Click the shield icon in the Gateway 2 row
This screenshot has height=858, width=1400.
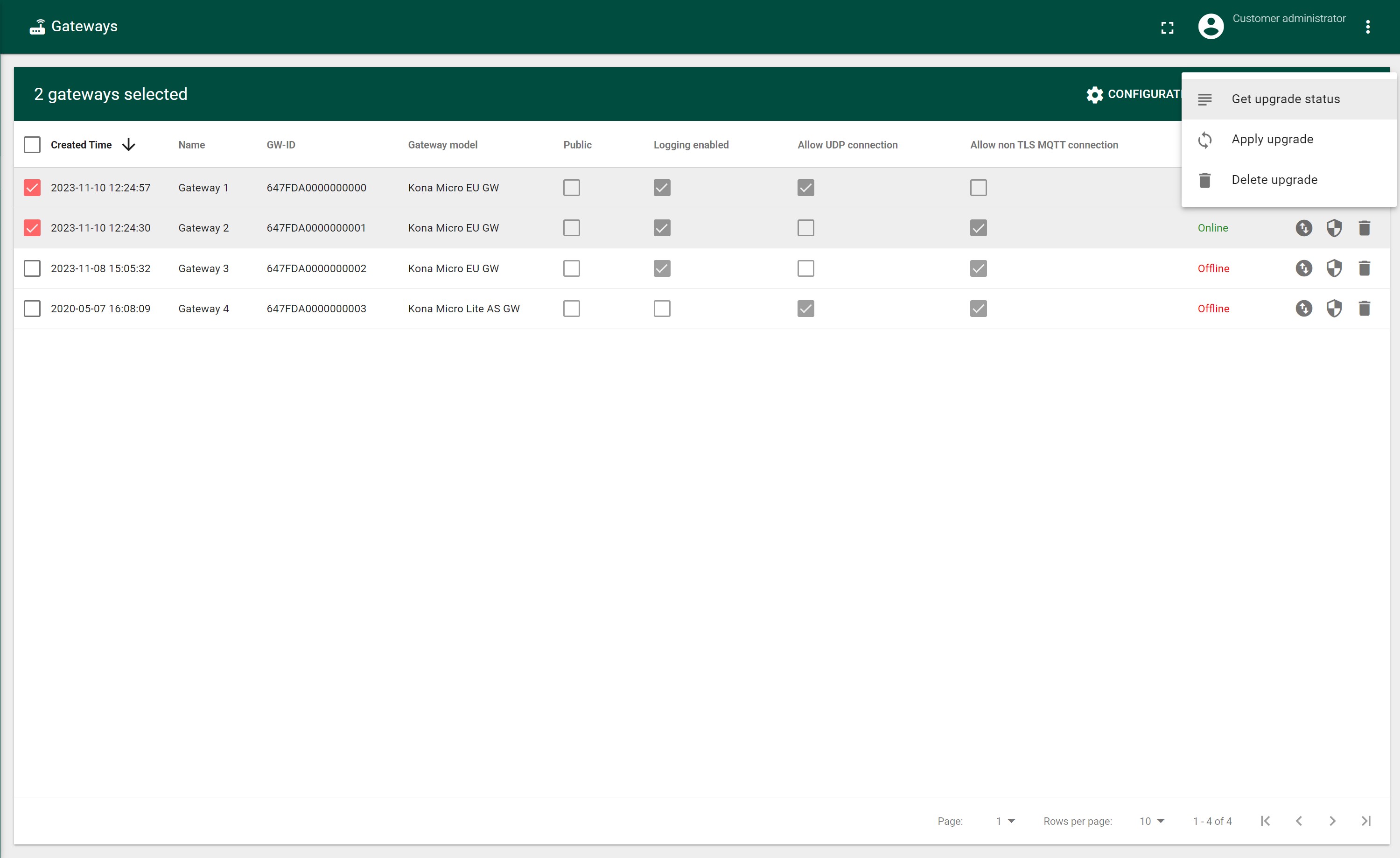click(1334, 228)
